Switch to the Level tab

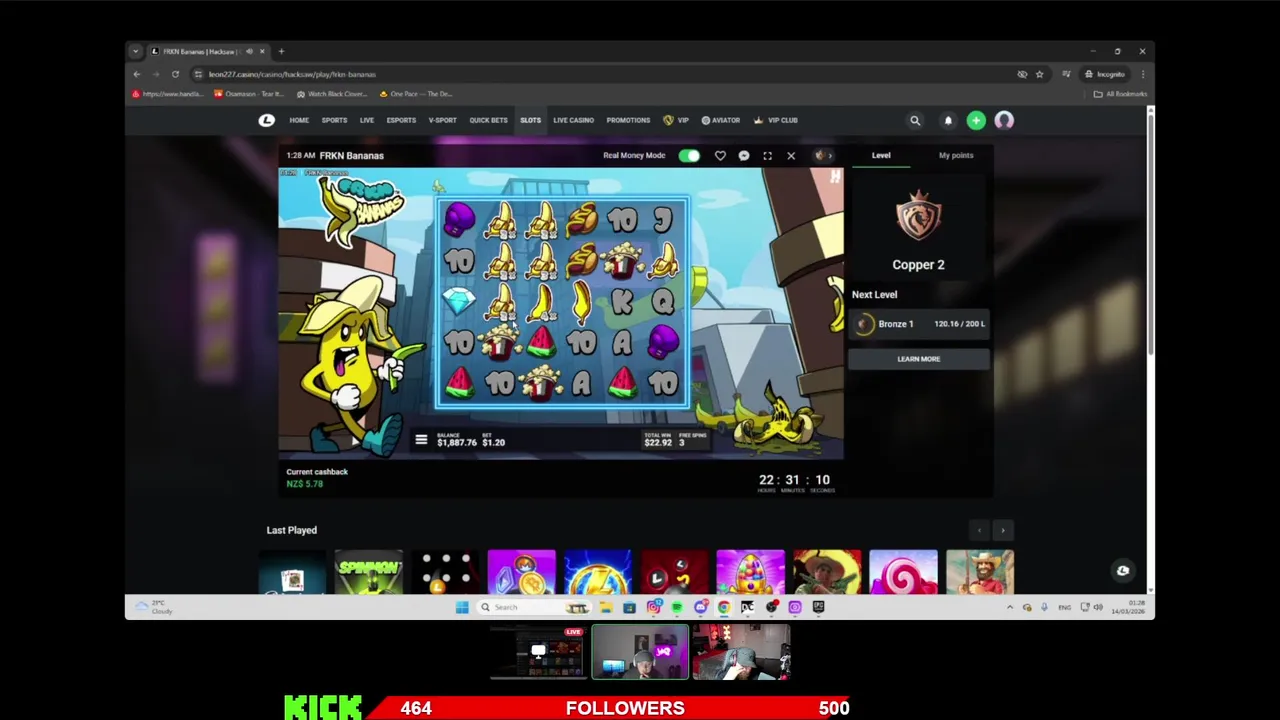tap(881, 155)
